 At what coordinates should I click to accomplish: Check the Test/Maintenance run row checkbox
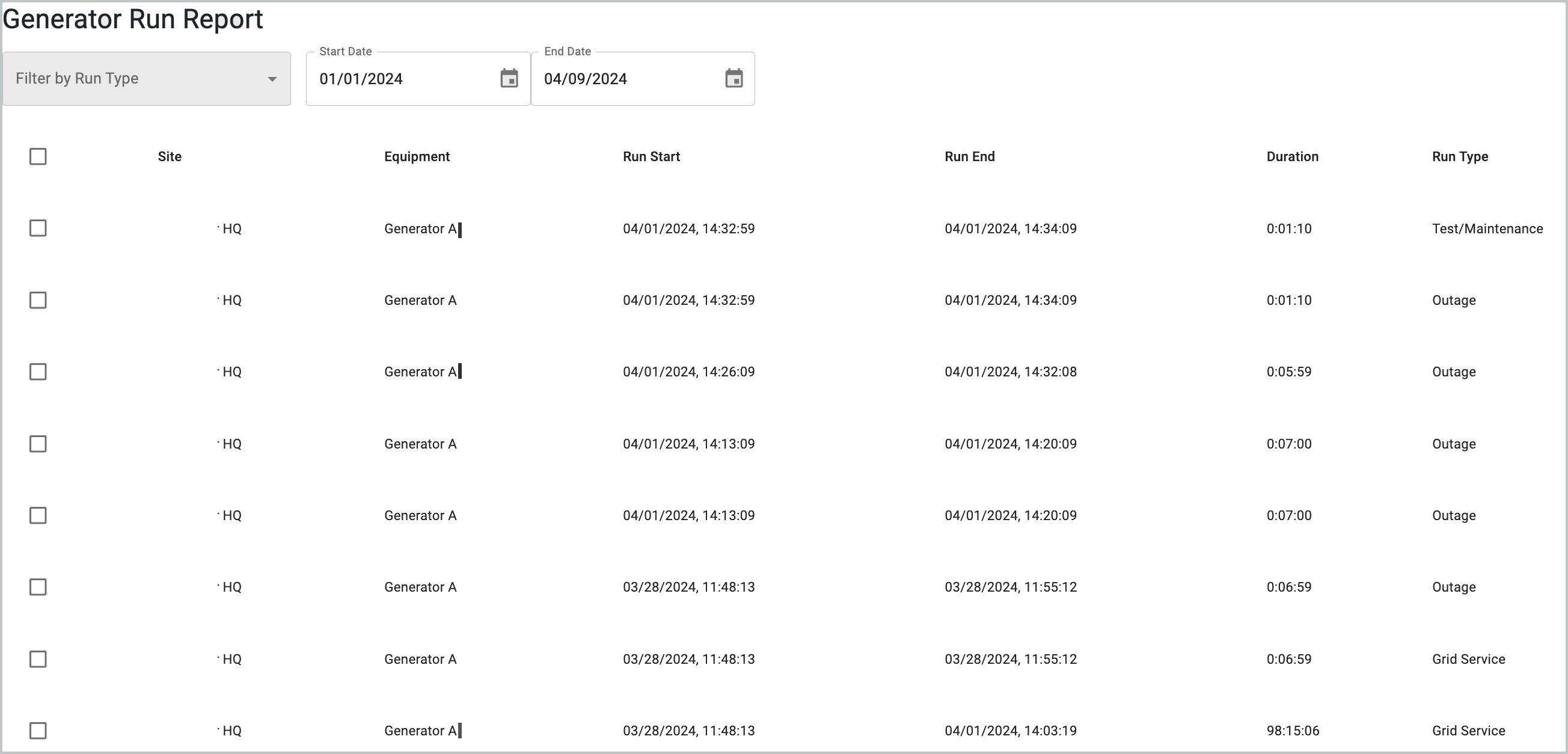point(38,228)
